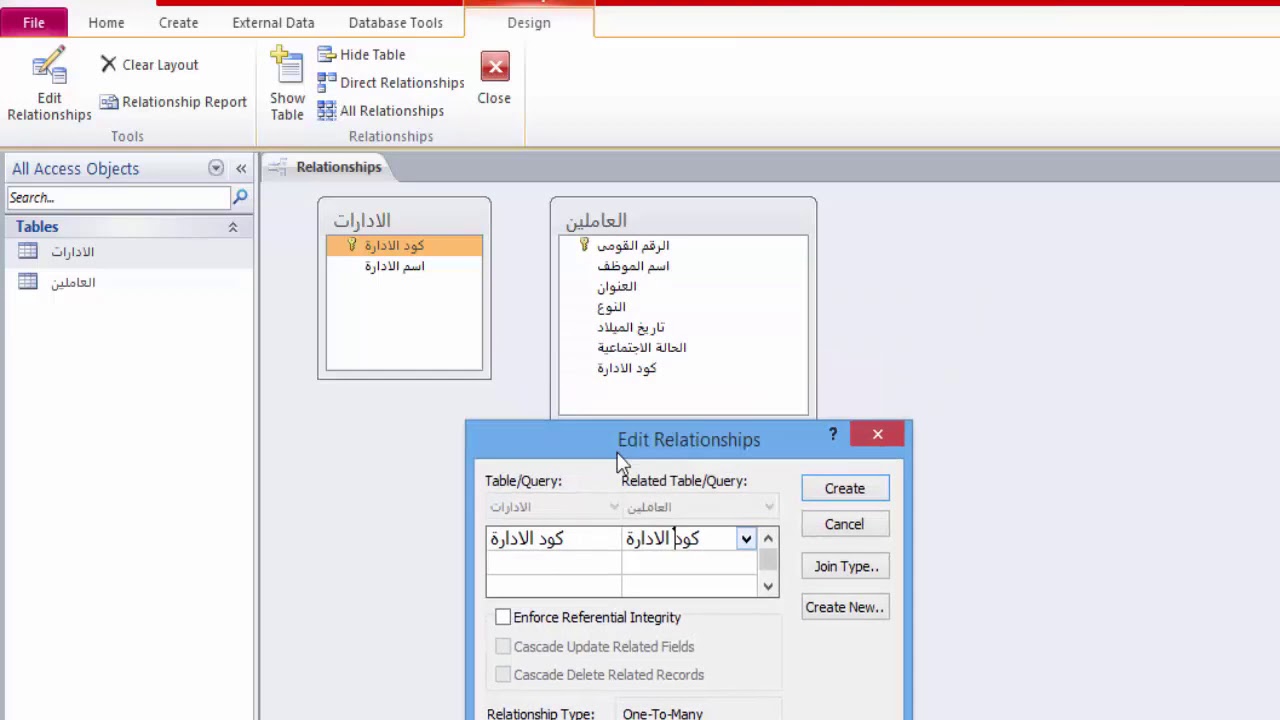Switch to the Home tab
The image size is (1280, 720).
[x=106, y=22]
